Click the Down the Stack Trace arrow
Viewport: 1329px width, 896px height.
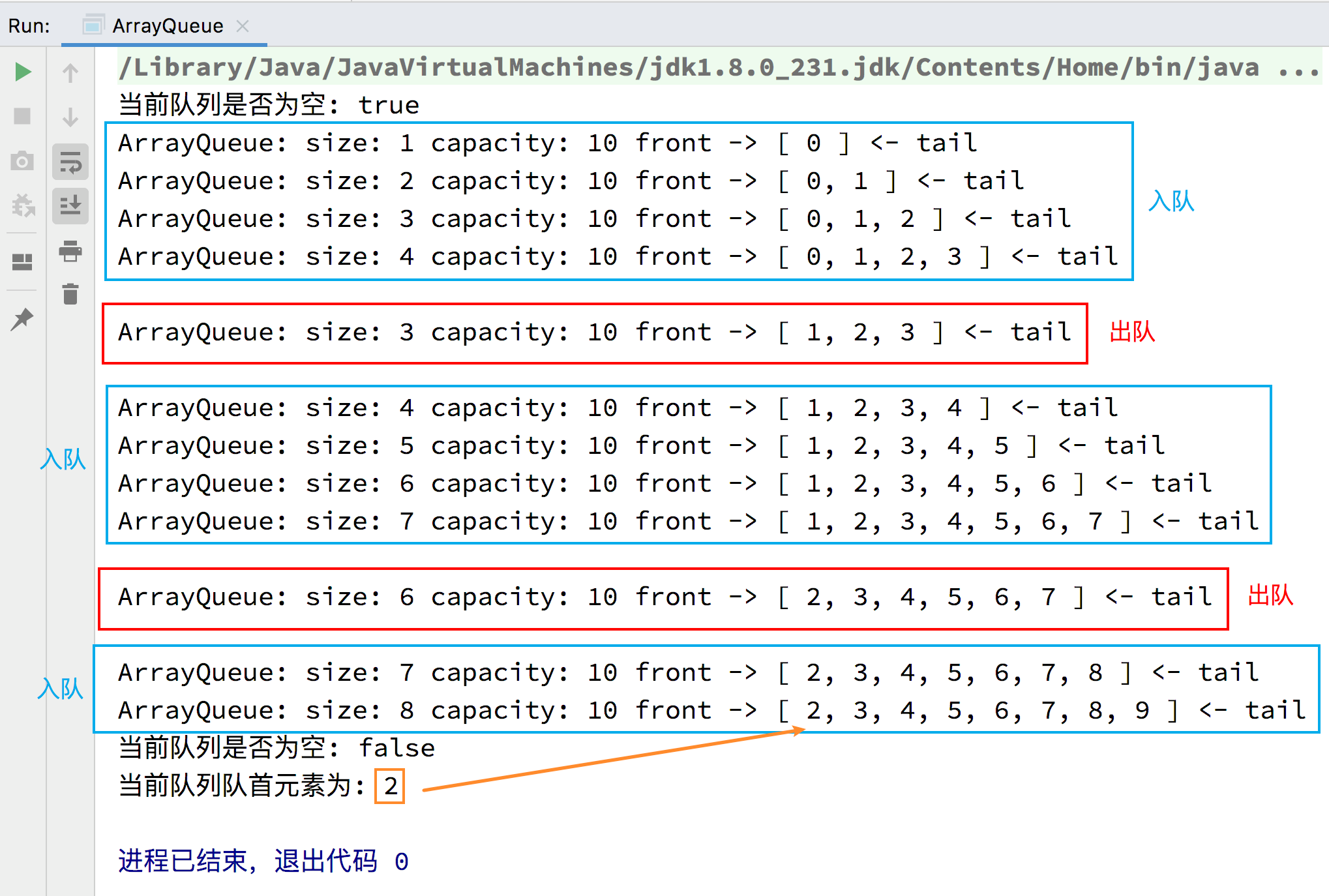click(70, 117)
